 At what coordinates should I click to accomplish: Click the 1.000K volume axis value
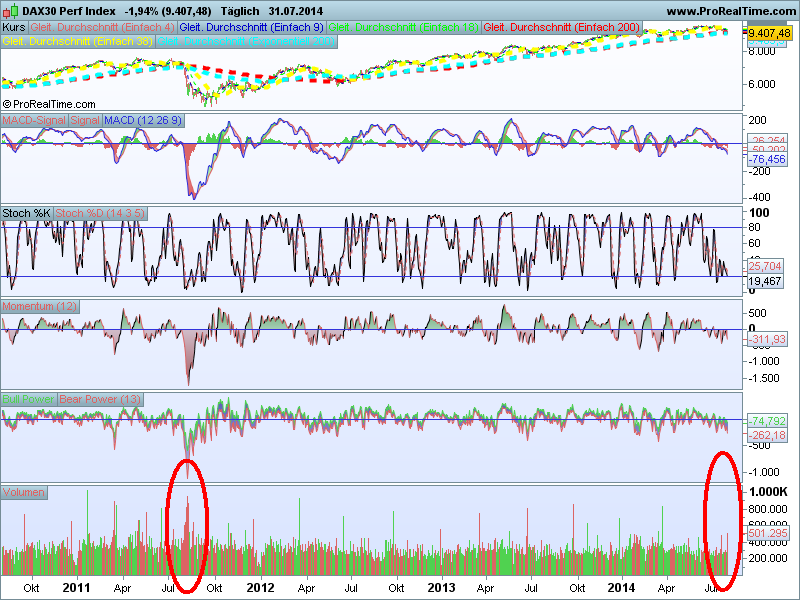pos(768,492)
